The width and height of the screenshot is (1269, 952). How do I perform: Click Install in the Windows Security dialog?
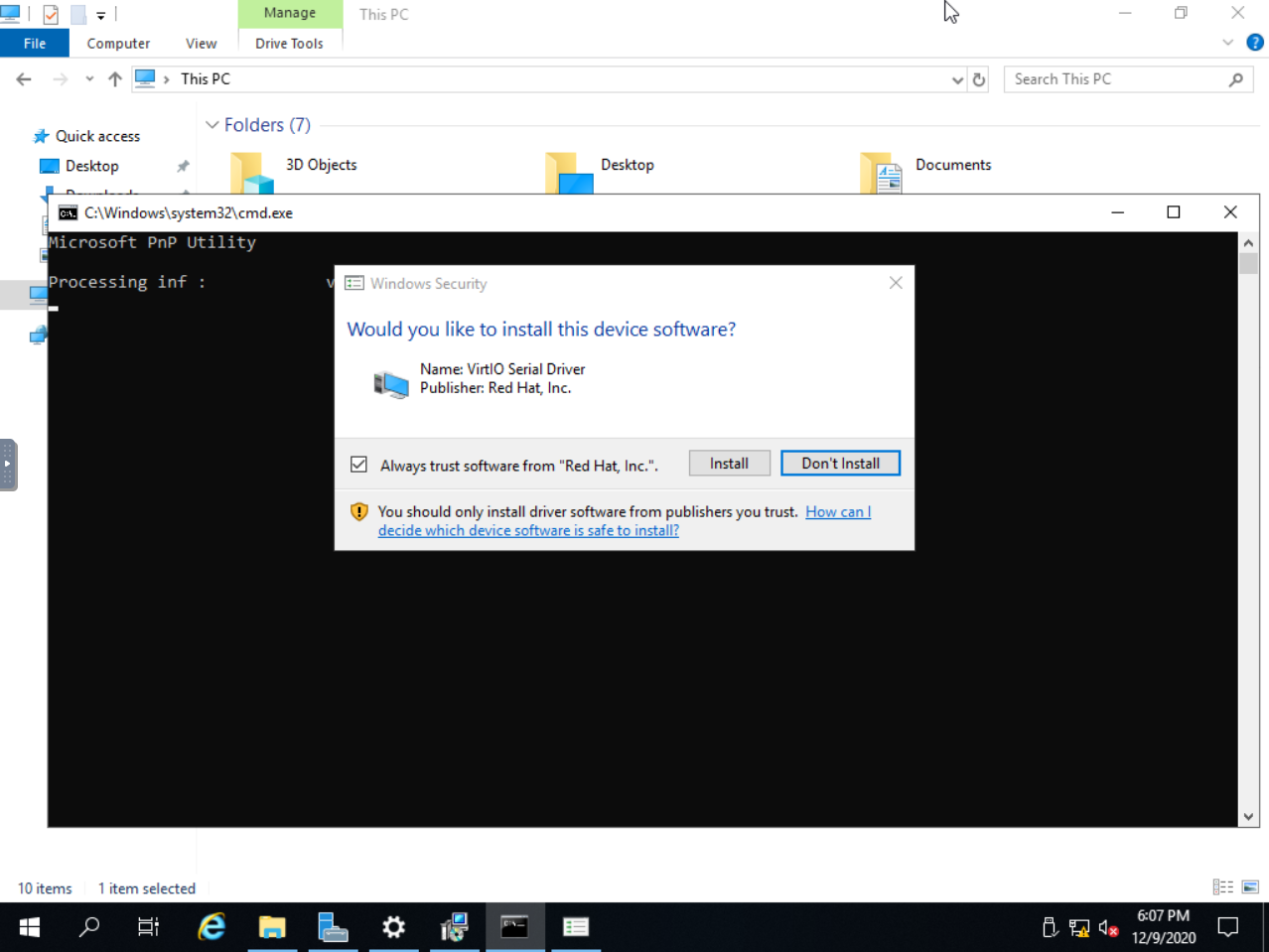tap(729, 464)
